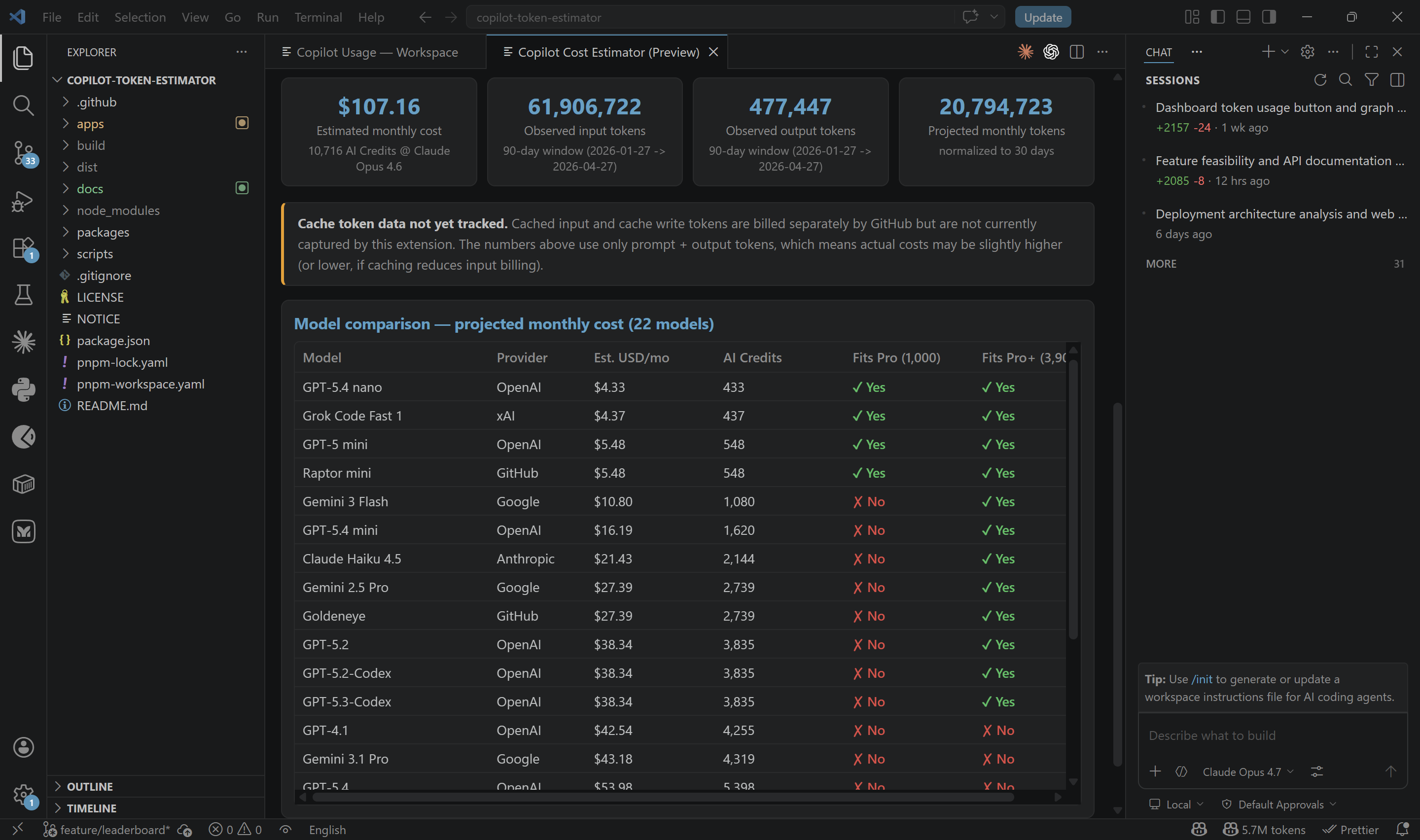The image size is (1420, 840).
Task: Open the Default Approvals dropdown
Action: click(x=1279, y=805)
